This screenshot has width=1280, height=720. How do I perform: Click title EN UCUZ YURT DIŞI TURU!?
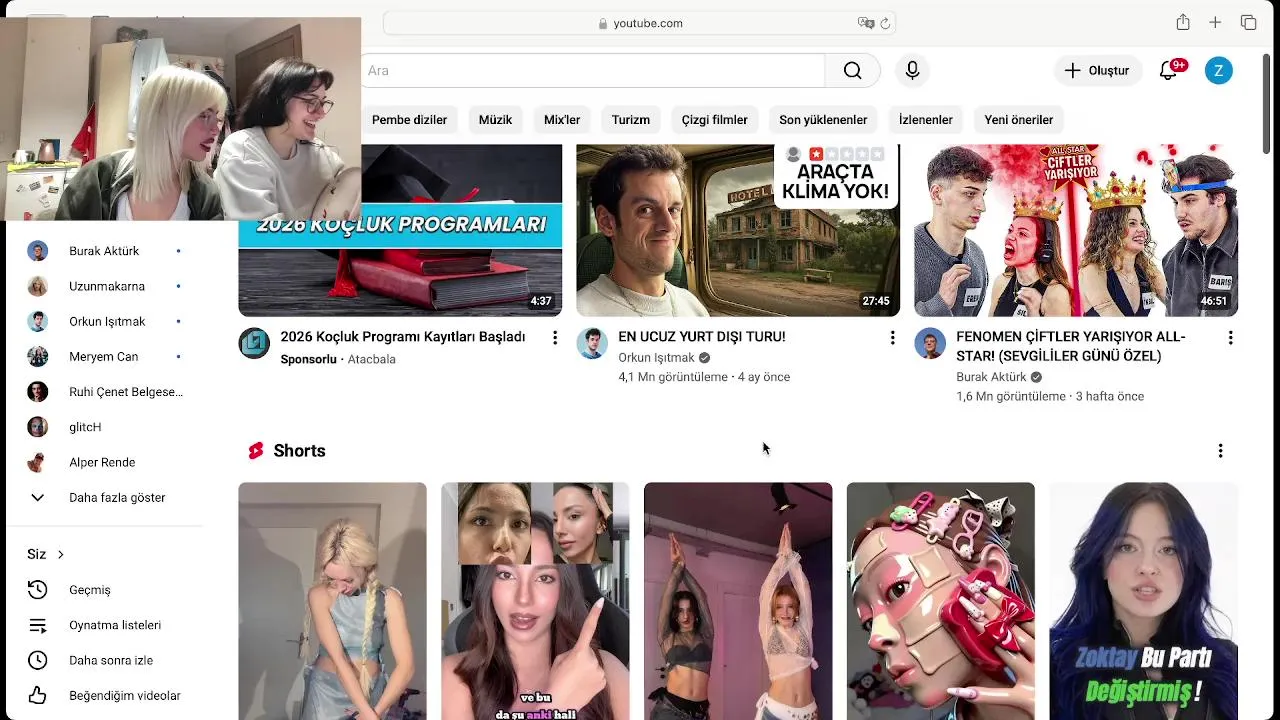pyautogui.click(x=702, y=337)
